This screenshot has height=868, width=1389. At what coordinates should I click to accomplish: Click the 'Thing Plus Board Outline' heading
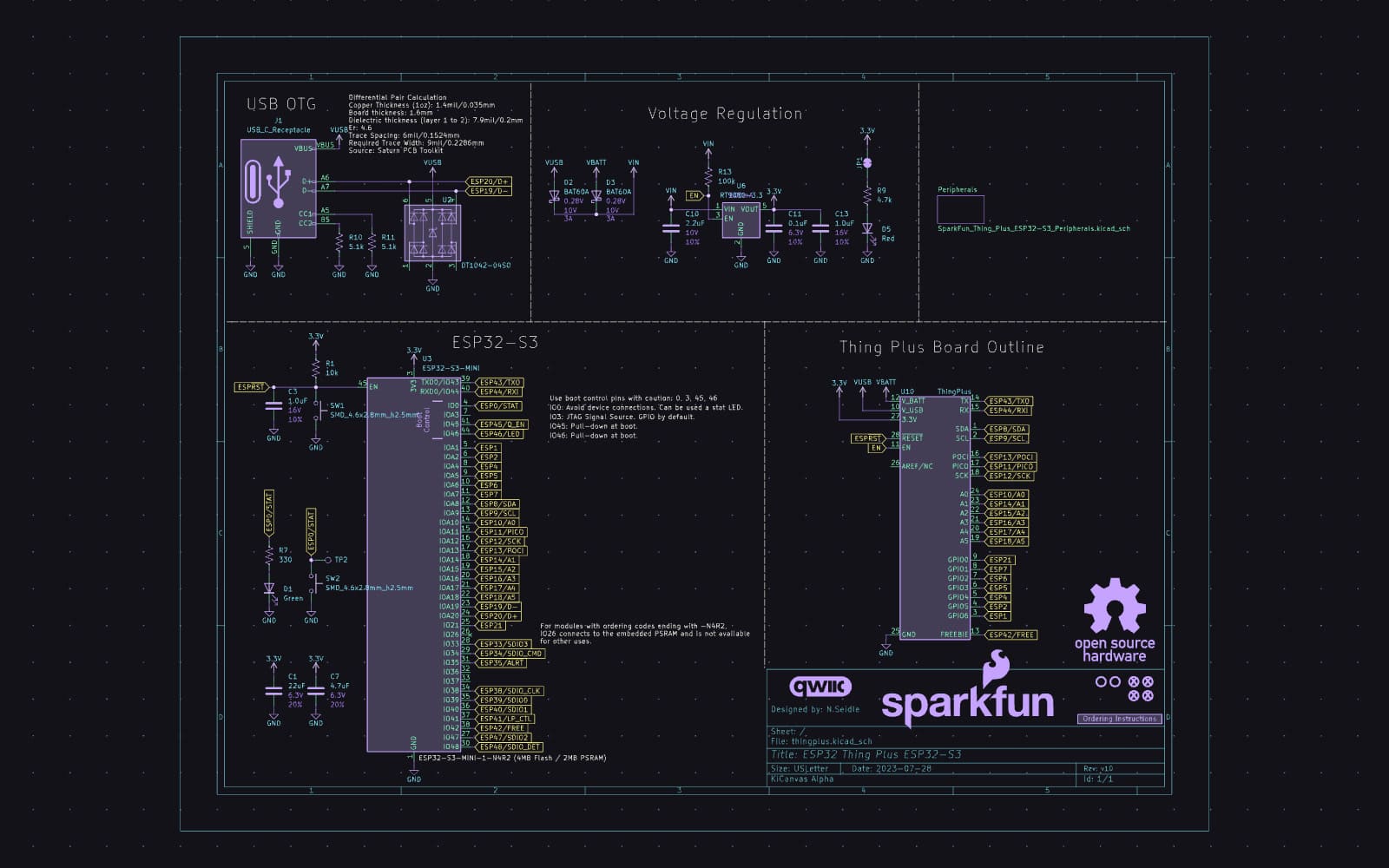pyautogui.click(x=941, y=347)
